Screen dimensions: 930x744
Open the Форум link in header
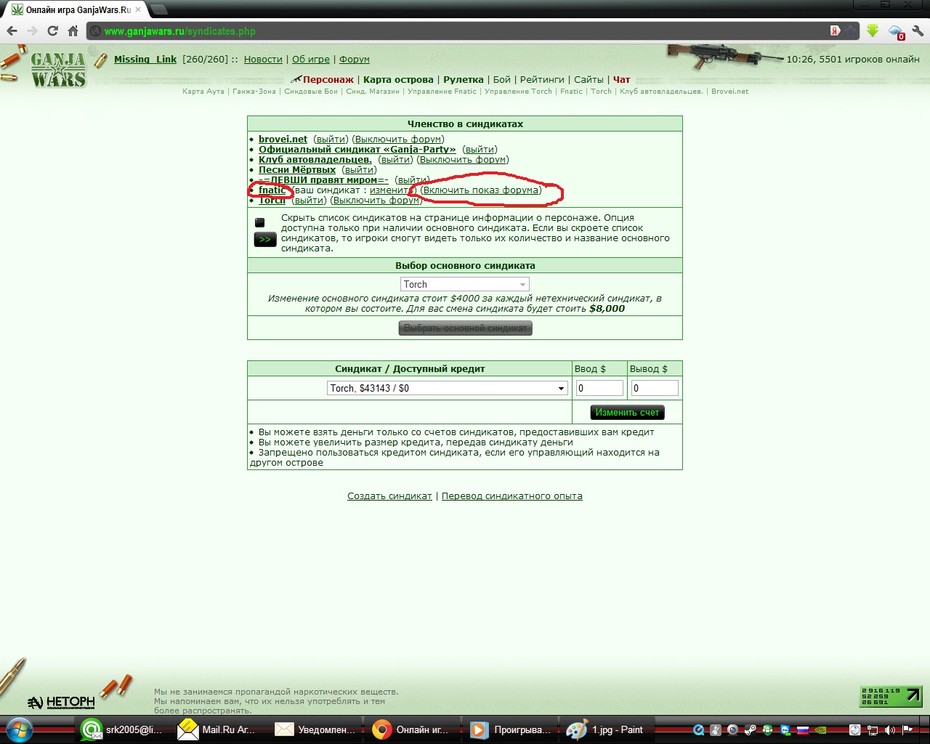(x=354, y=59)
